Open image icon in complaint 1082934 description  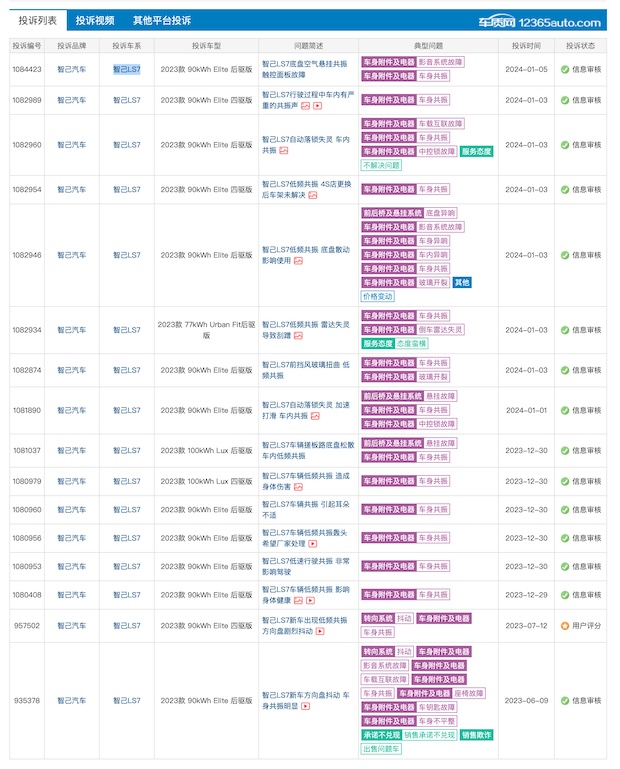click(298, 336)
